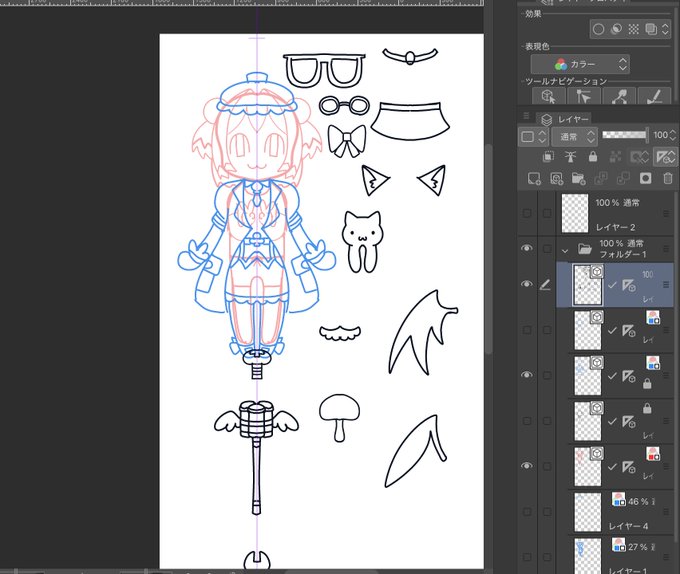The image size is (680, 574).
Task: Click the 46 % opacity value text
Action: pyautogui.click(x=638, y=502)
